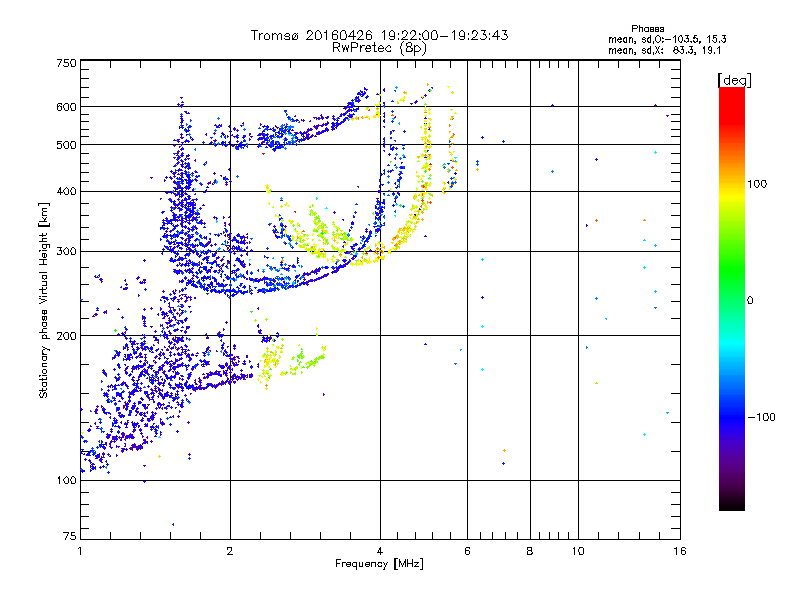The height and width of the screenshot is (600, 800).
Task: Click the frequency axis tick '8'
Action: (530, 551)
